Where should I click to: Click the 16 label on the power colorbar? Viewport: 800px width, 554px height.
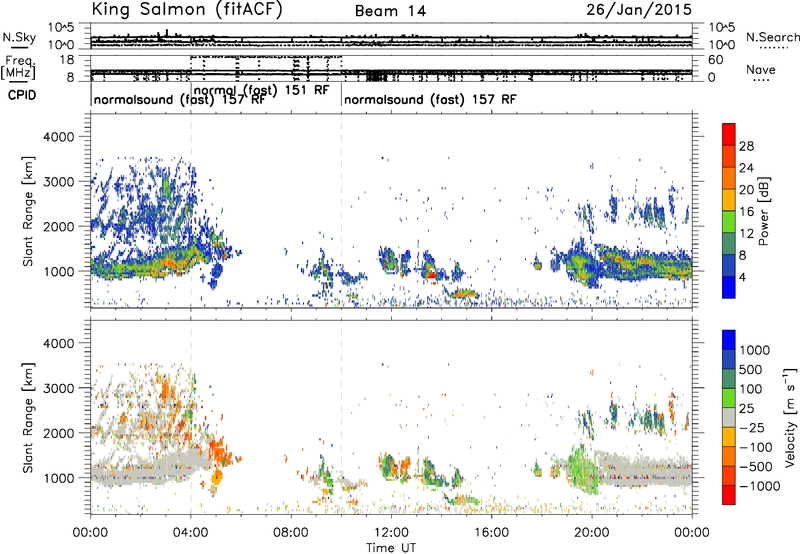point(746,212)
